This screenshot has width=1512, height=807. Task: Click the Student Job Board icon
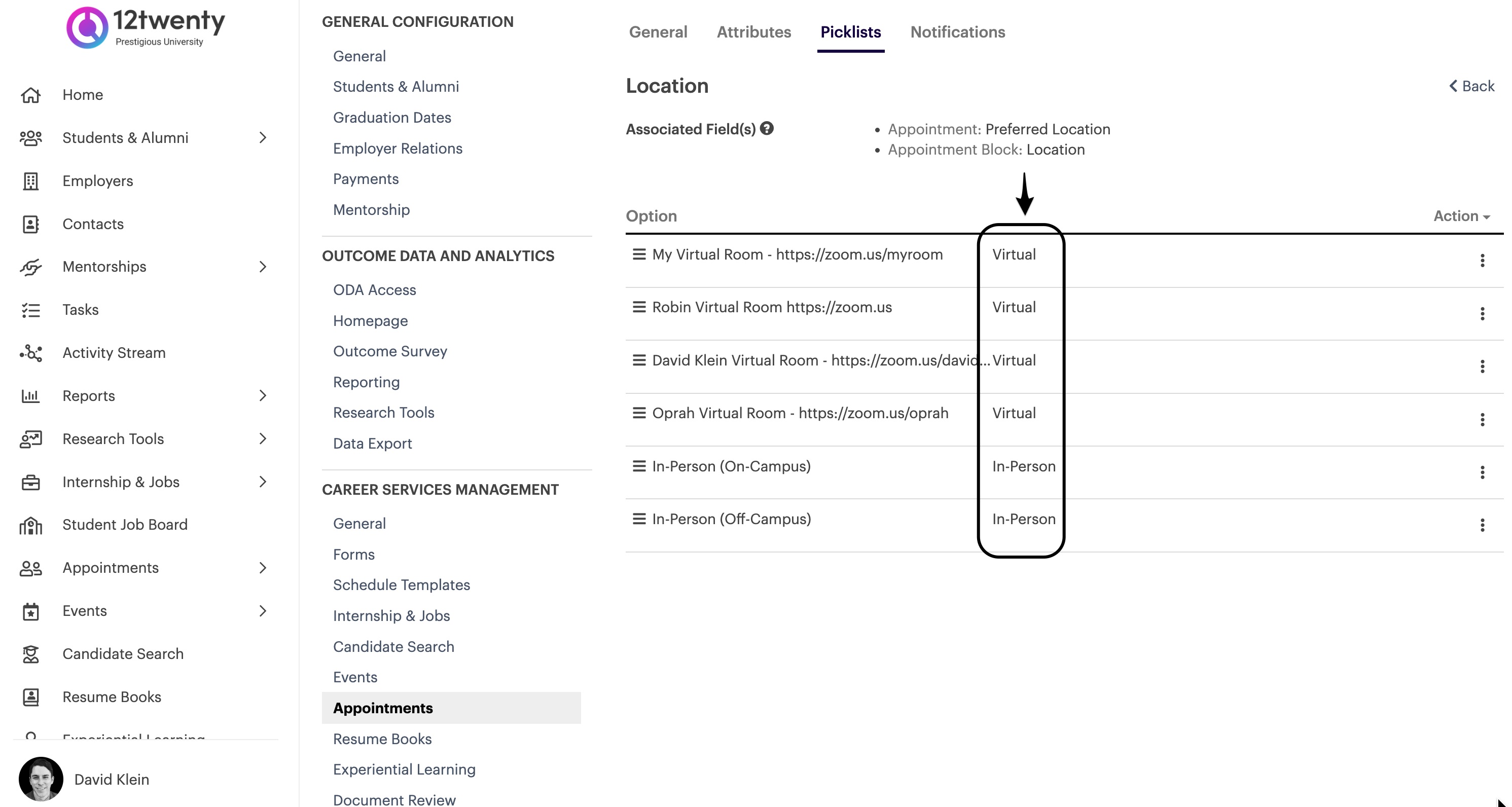coord(30,525)
